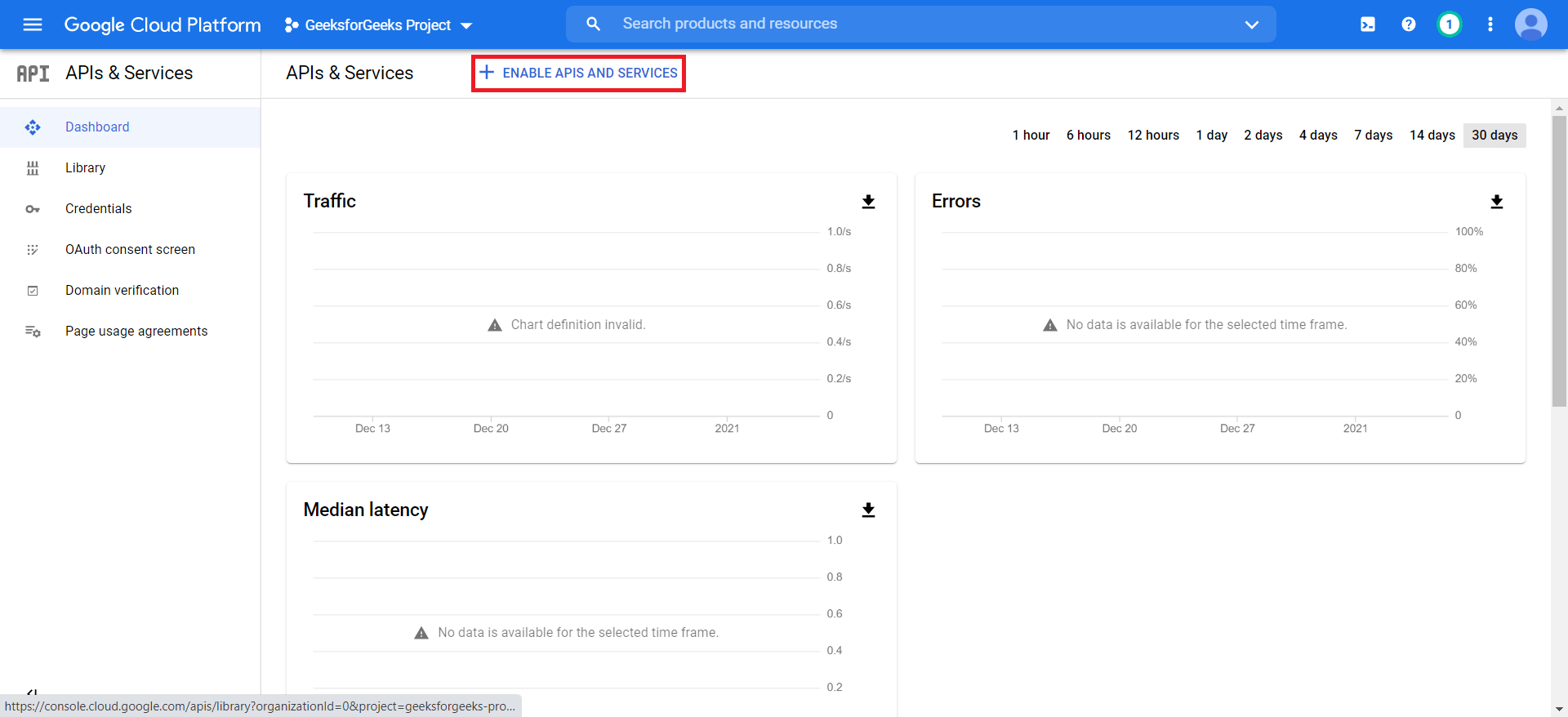The width and height of the screenshot is (1568, 717).
Task: Select the 30 days time range
Action: coord(1494,136)
